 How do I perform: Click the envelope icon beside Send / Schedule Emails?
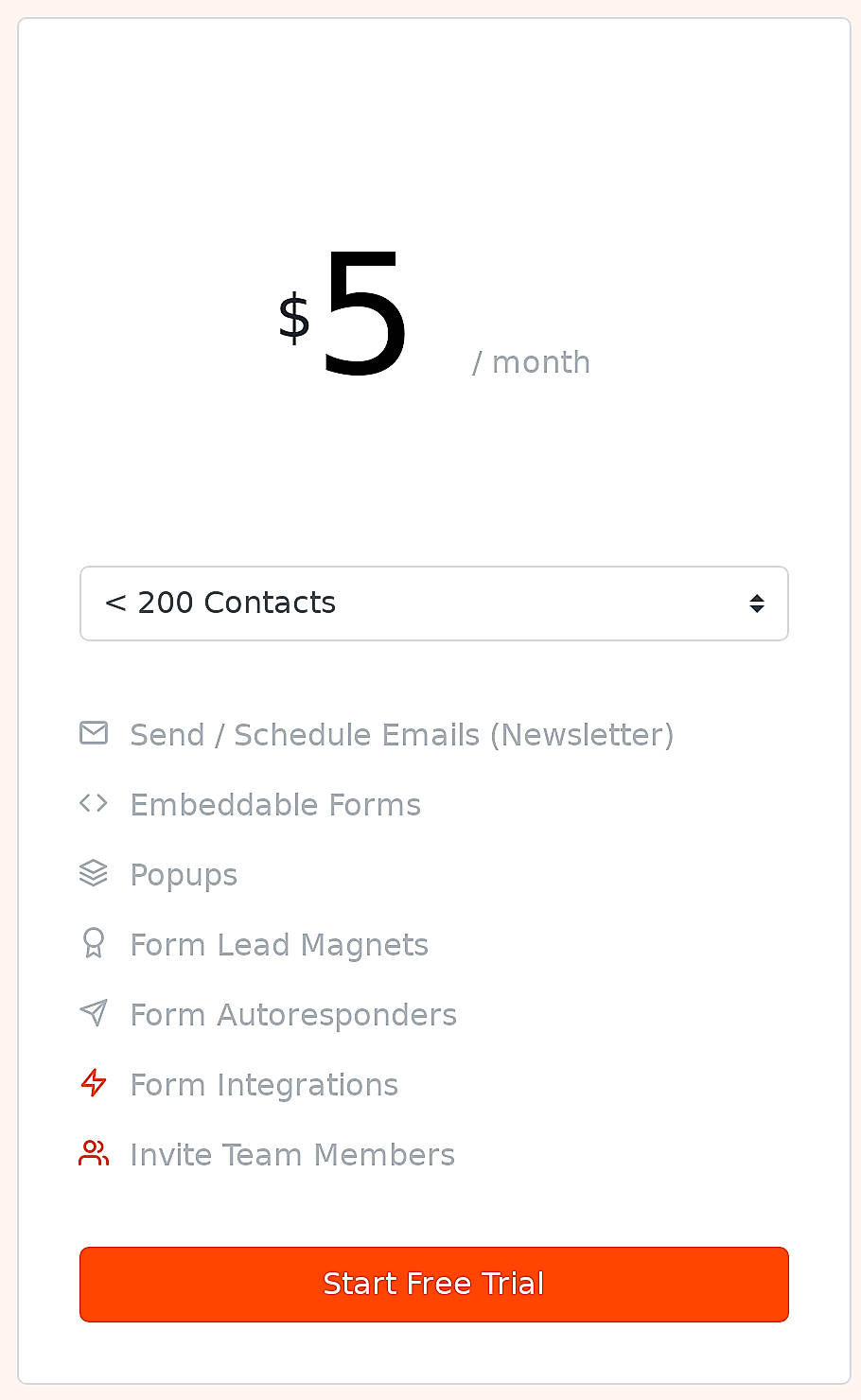click(x=94, y=732)
